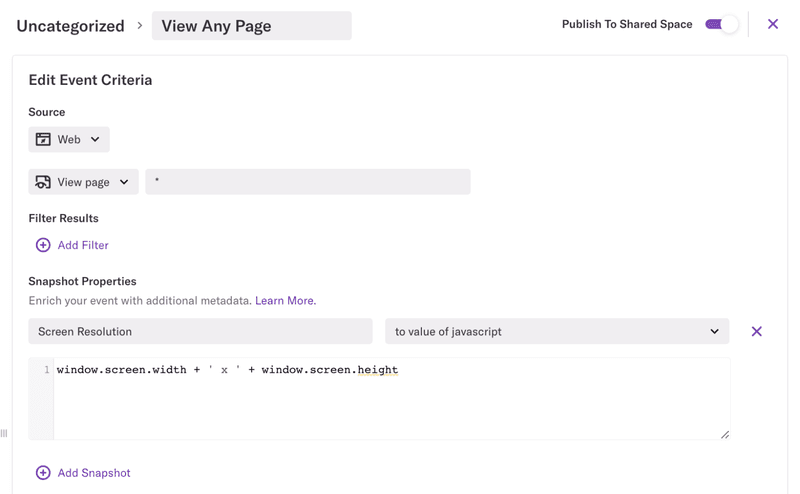Open the 'to value of javascript' dropdown

557,332
